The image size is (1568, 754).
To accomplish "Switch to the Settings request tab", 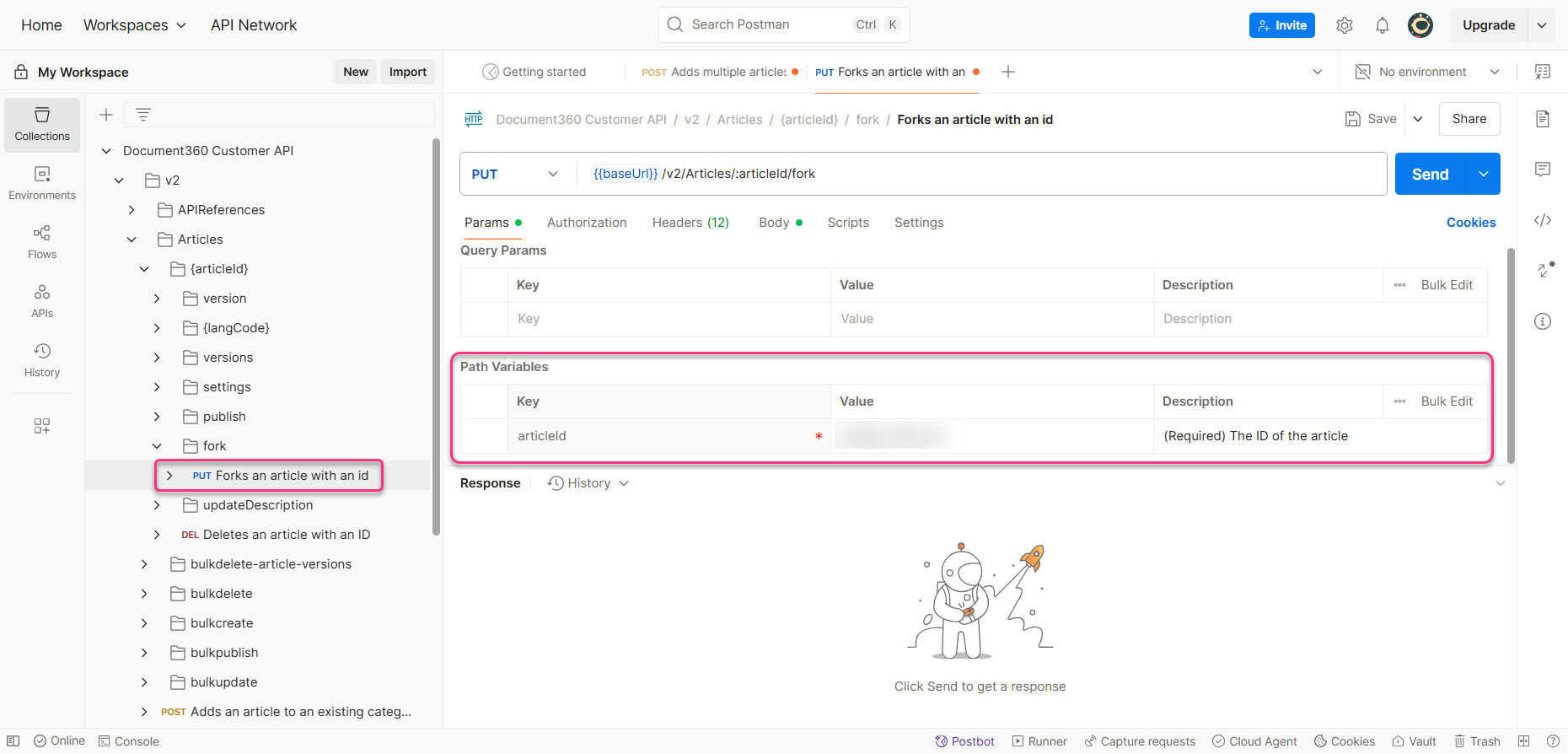I will (x=919, y=223).
